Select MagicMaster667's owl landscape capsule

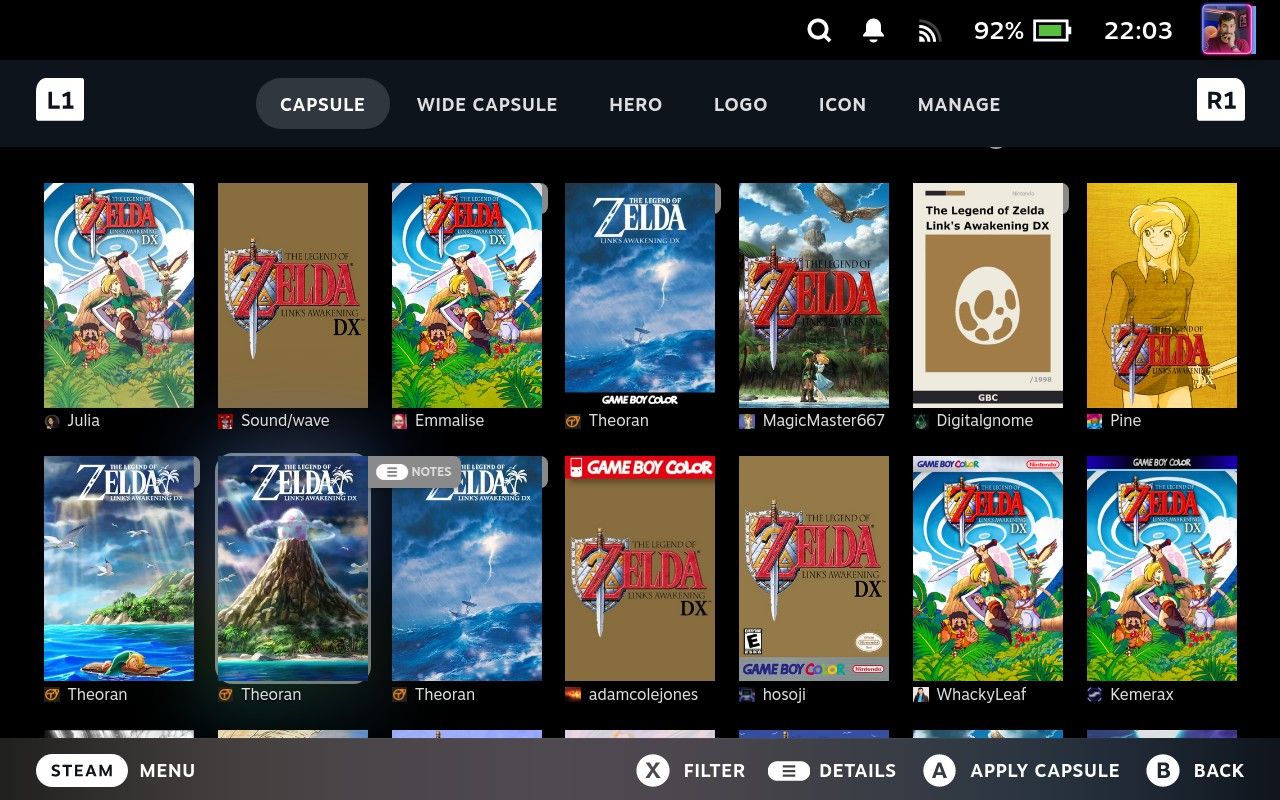[x=814, y=295]
